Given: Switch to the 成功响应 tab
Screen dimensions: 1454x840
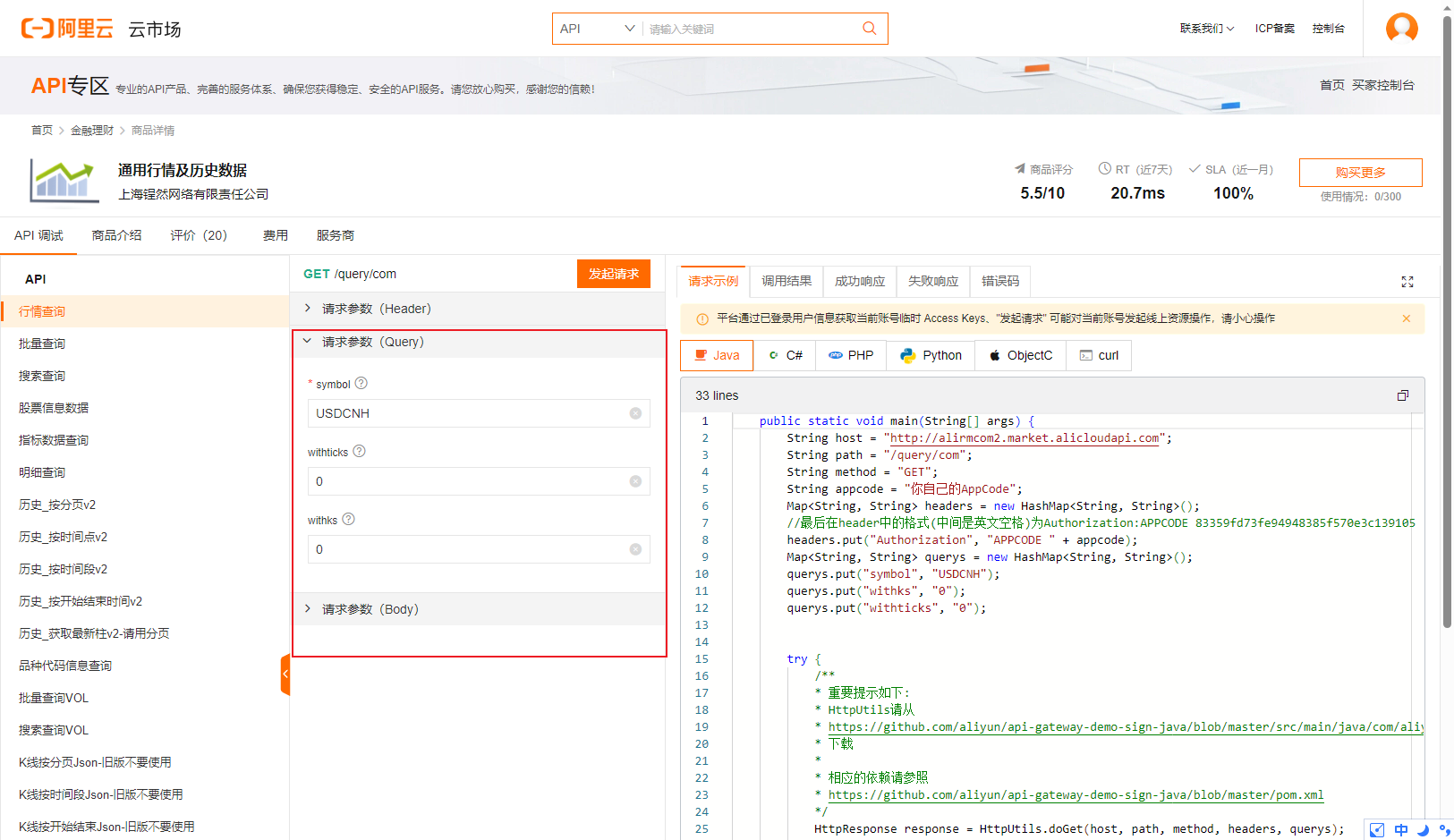Looking at the screenshot, I should pos(860,281).
